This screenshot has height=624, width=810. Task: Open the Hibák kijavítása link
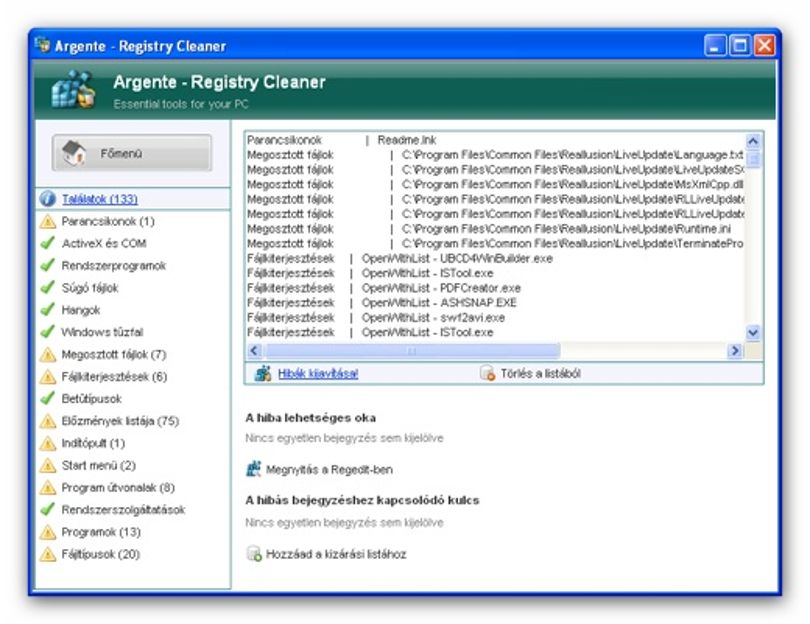[x=318, y=373]
